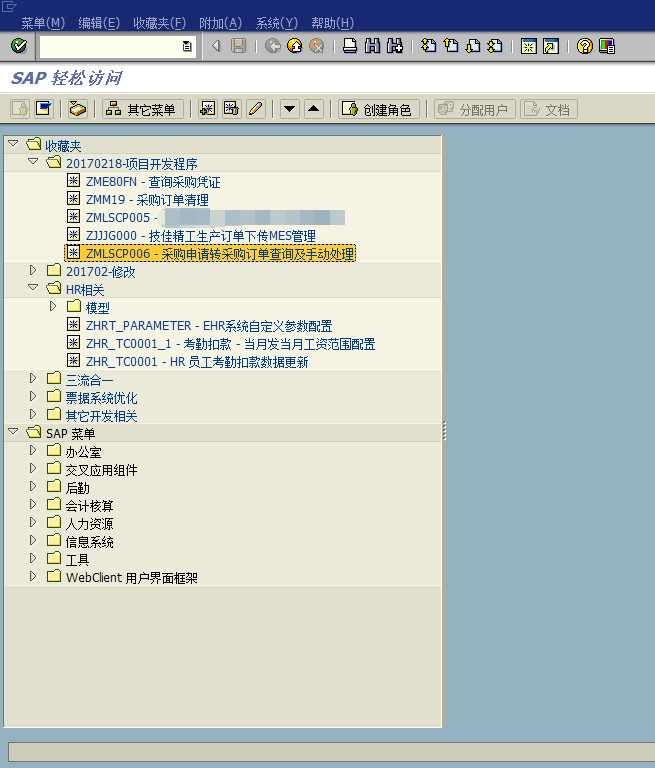Move favorite up with the up arrow
The width and height of the screenshot is (655, 768).
click(x=314, y=109)
